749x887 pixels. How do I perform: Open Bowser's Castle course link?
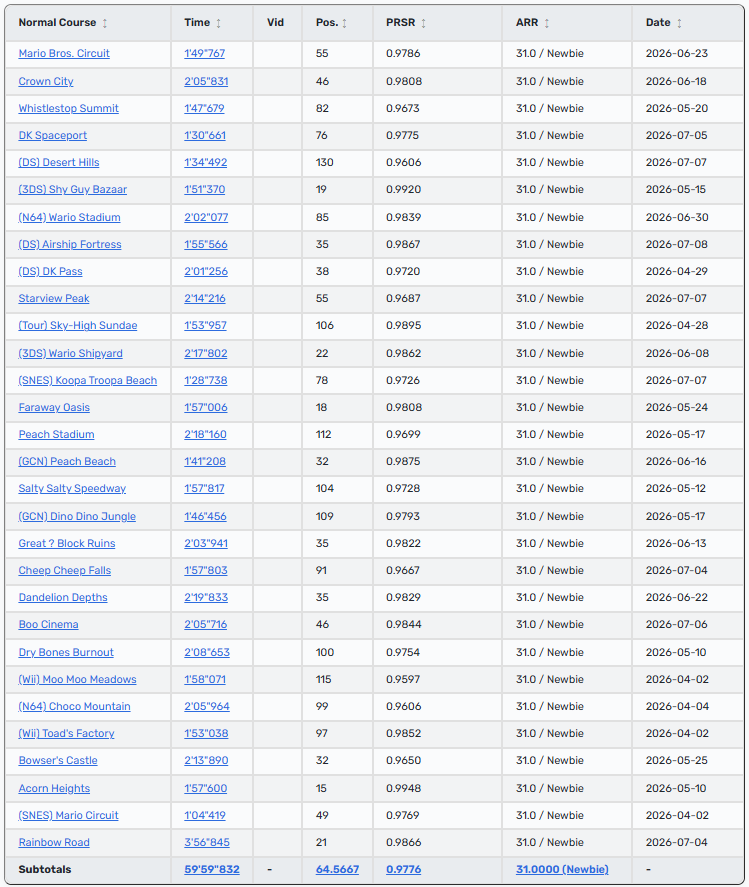tap(58, 761)
